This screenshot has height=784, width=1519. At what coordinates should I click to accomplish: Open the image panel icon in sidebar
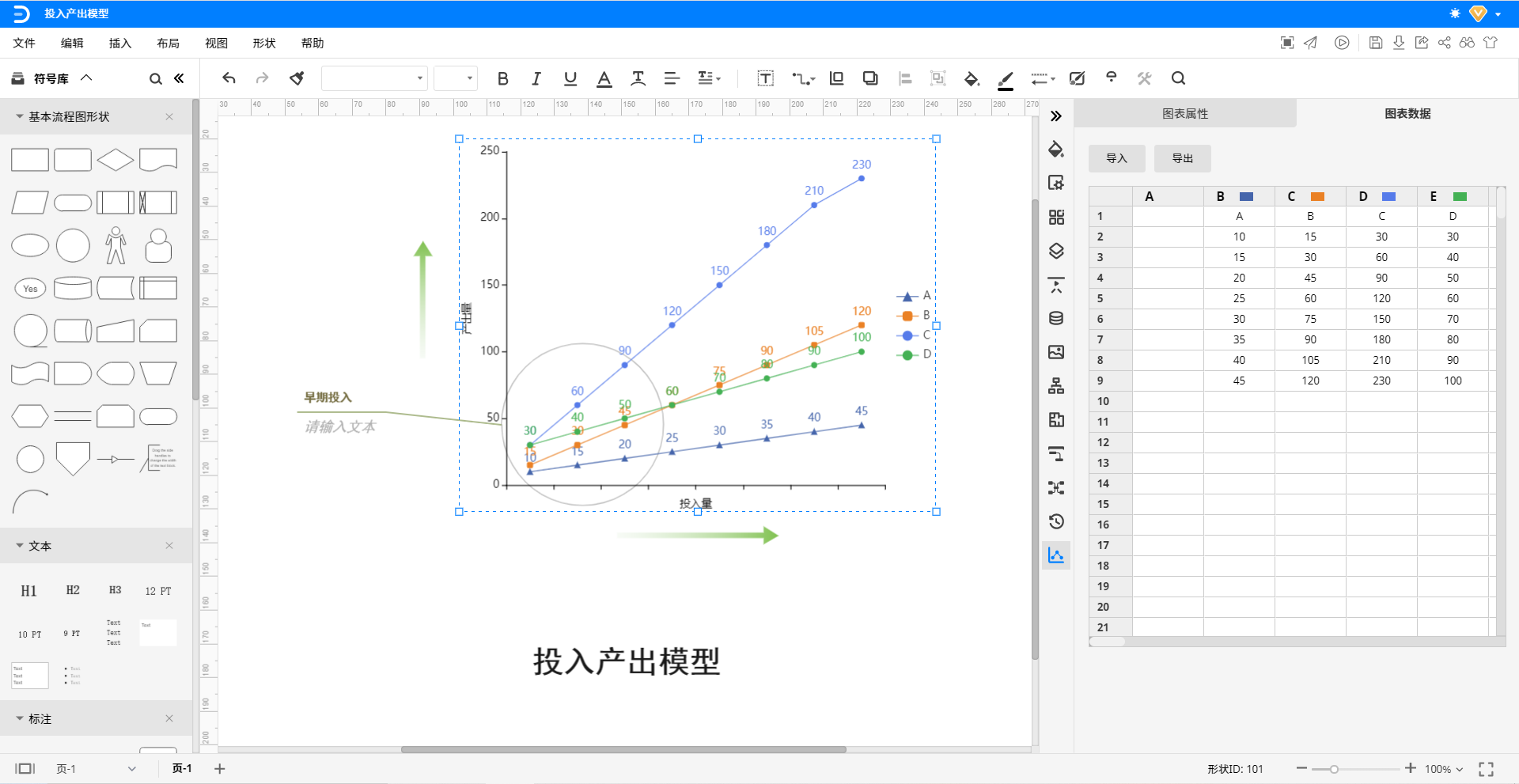(1056, 352)
